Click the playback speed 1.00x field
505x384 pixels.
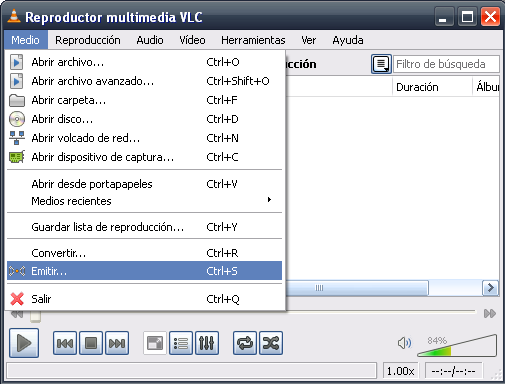click(x=400, y=371)
